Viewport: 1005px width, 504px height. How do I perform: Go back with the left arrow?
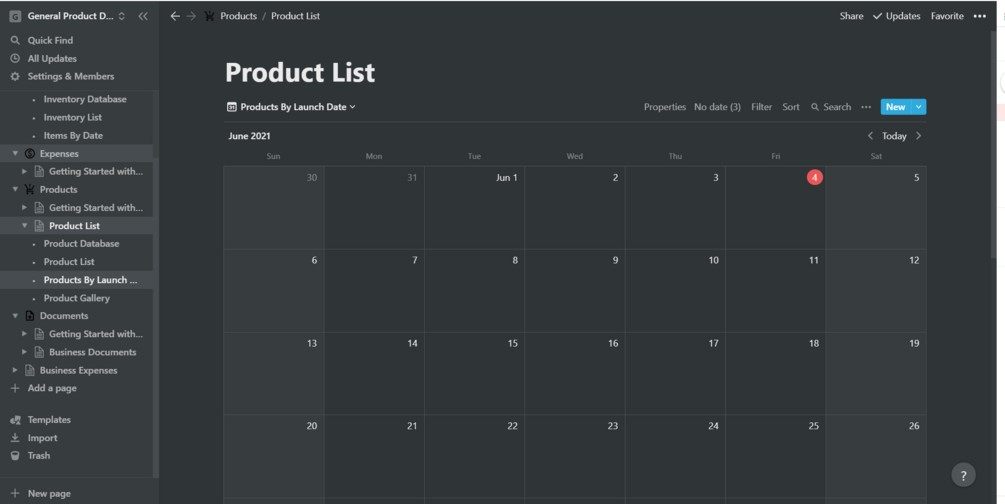coord(175,16)
